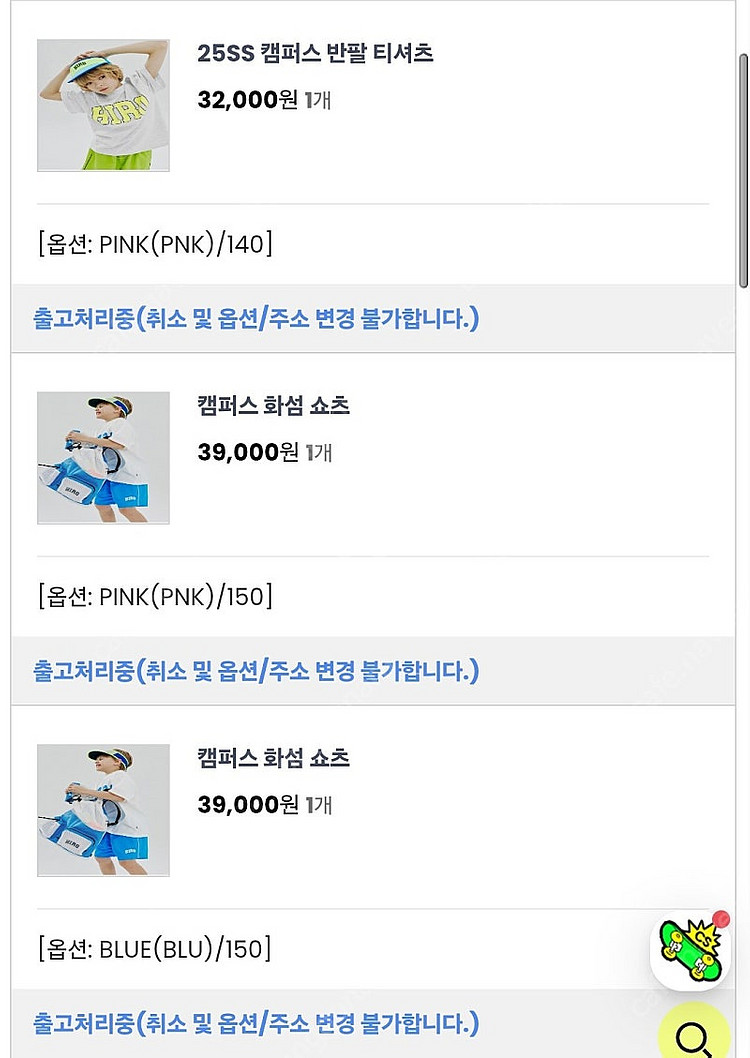The image size is (750, 1058).
Task: Click the 캠퍼스 화섬 쇼츠 title above PINK(PNK)/150
Action: pos(274,406)
